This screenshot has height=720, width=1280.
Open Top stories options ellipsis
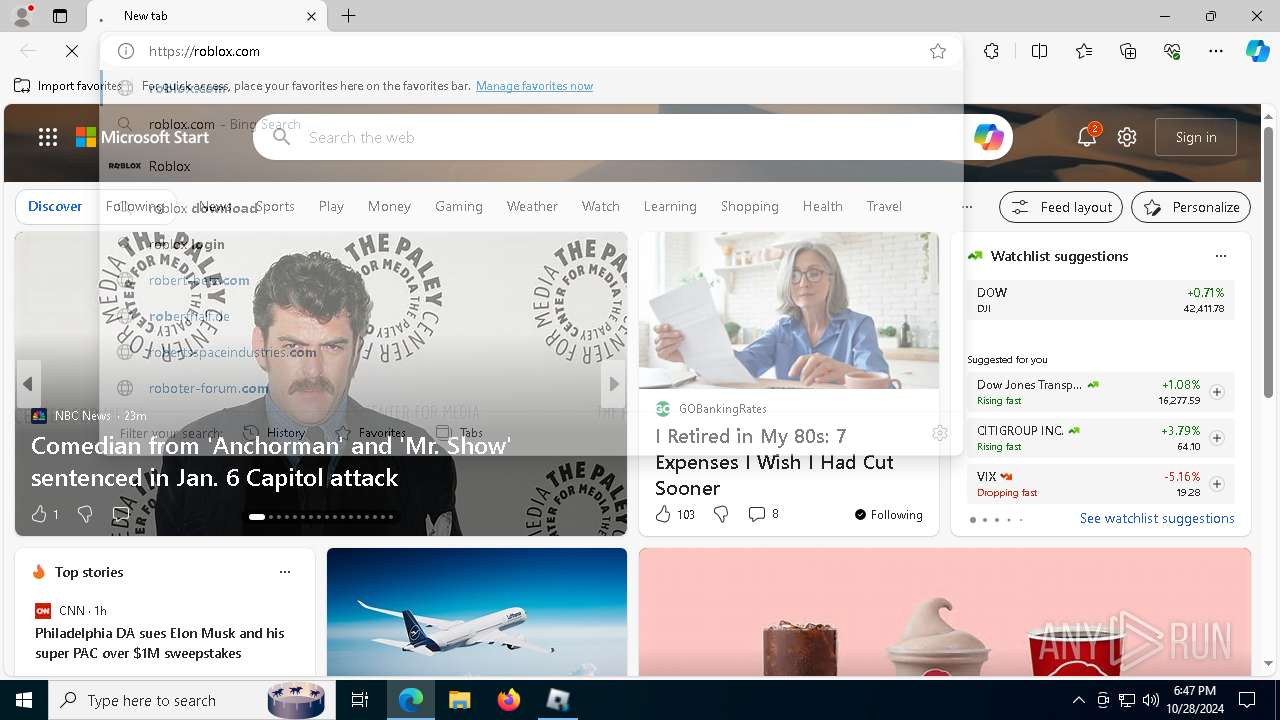[x=285, y=572]
